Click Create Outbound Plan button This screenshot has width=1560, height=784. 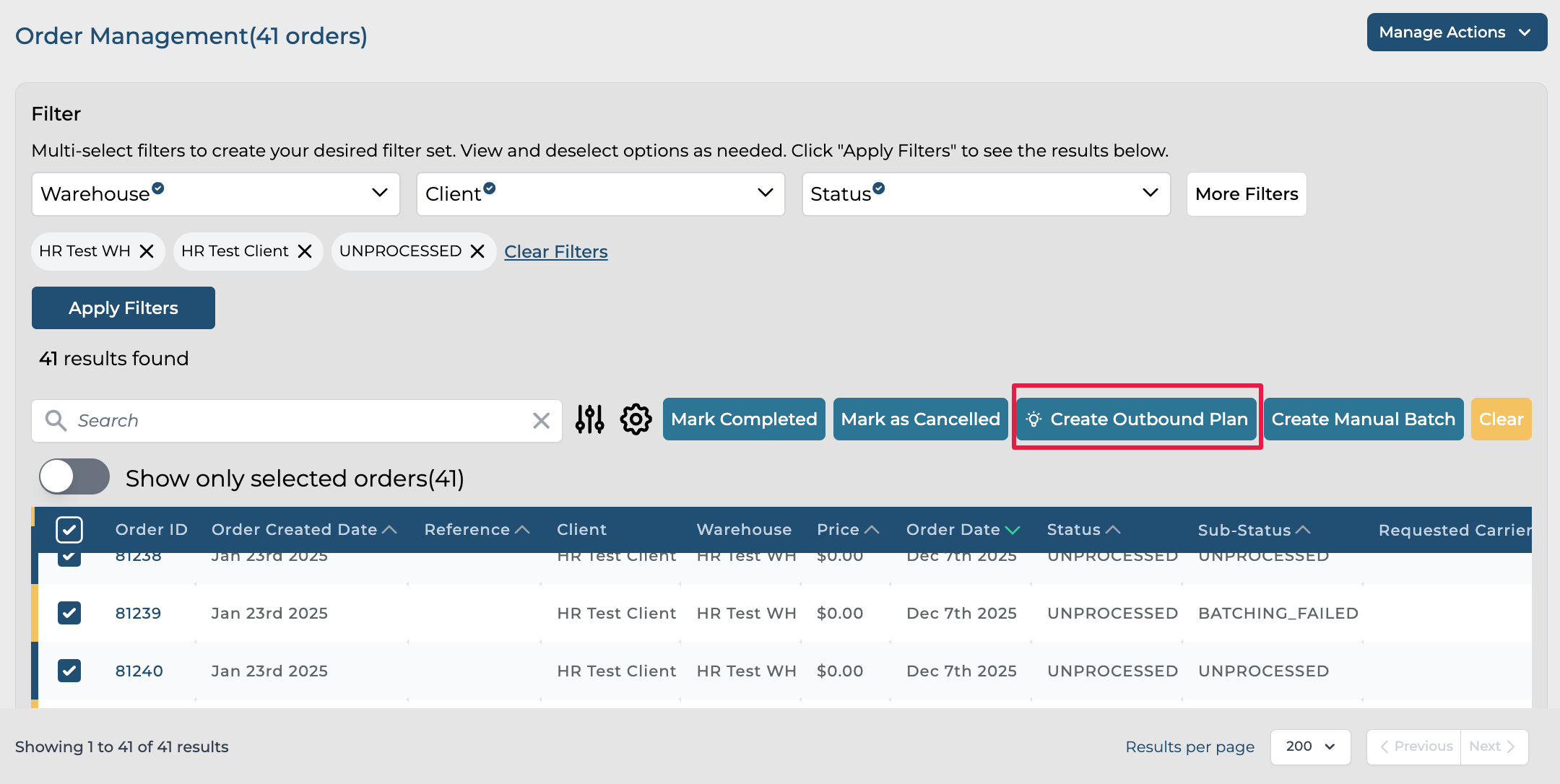(1137, 419)
